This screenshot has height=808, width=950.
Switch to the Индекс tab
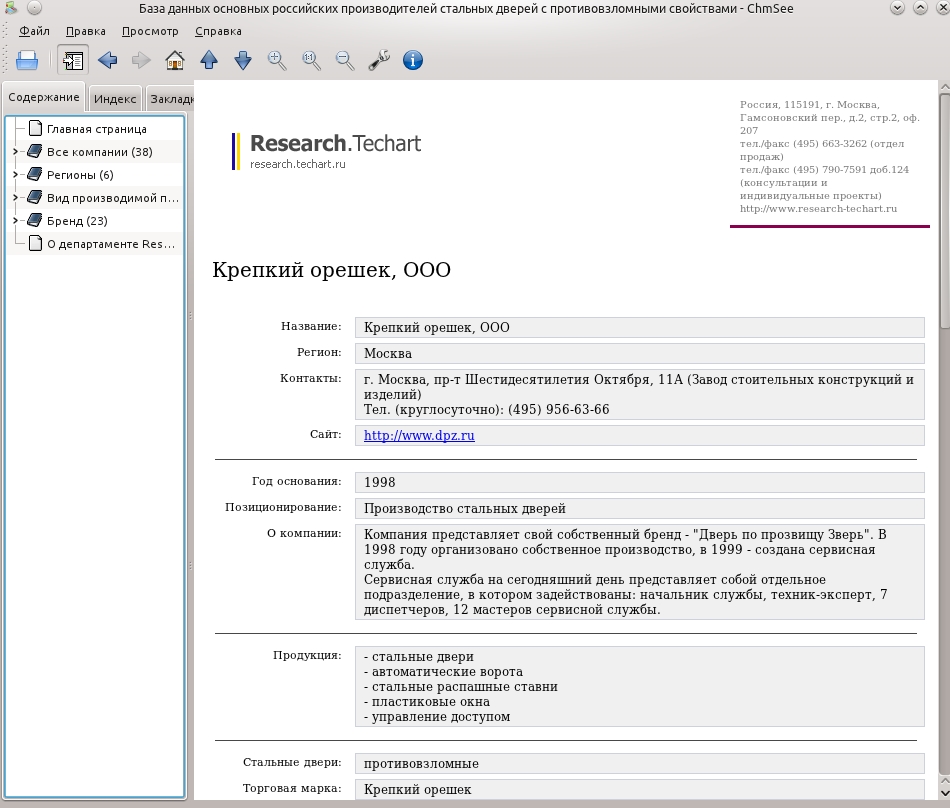click(115, 99)
